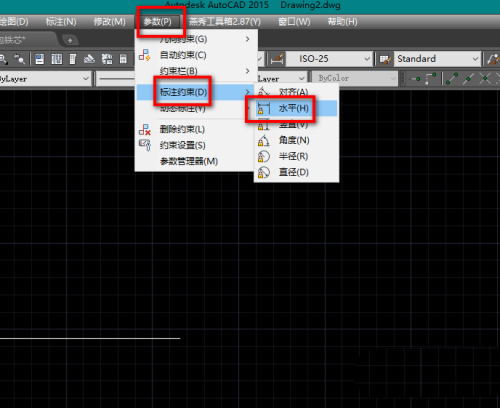Image resolution: width=500 pixels, height=408 pixels.
Task: Open the 参数(P) menu
Action: coord(158,22)
